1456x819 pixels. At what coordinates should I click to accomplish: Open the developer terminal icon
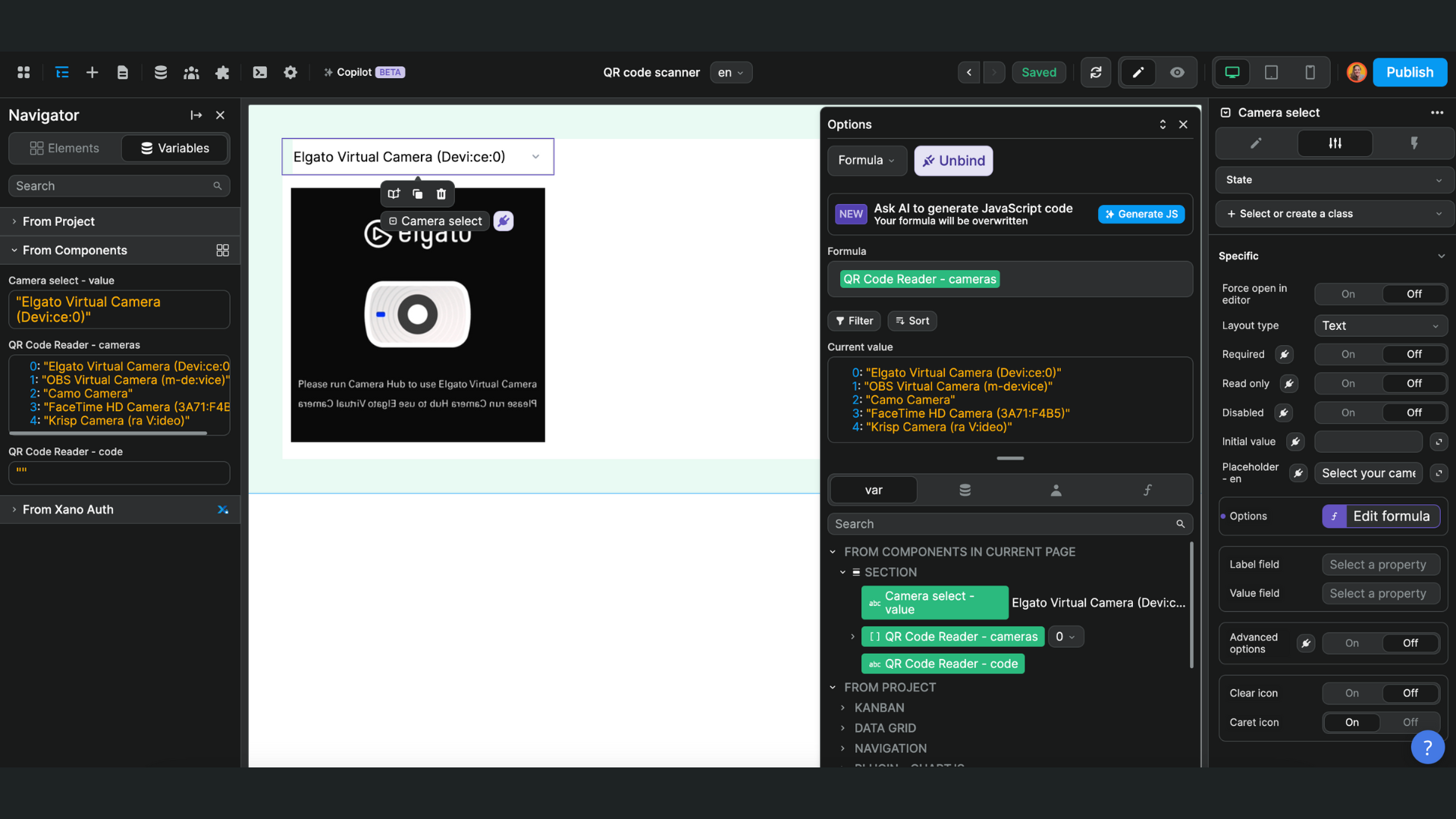point(260,72)
